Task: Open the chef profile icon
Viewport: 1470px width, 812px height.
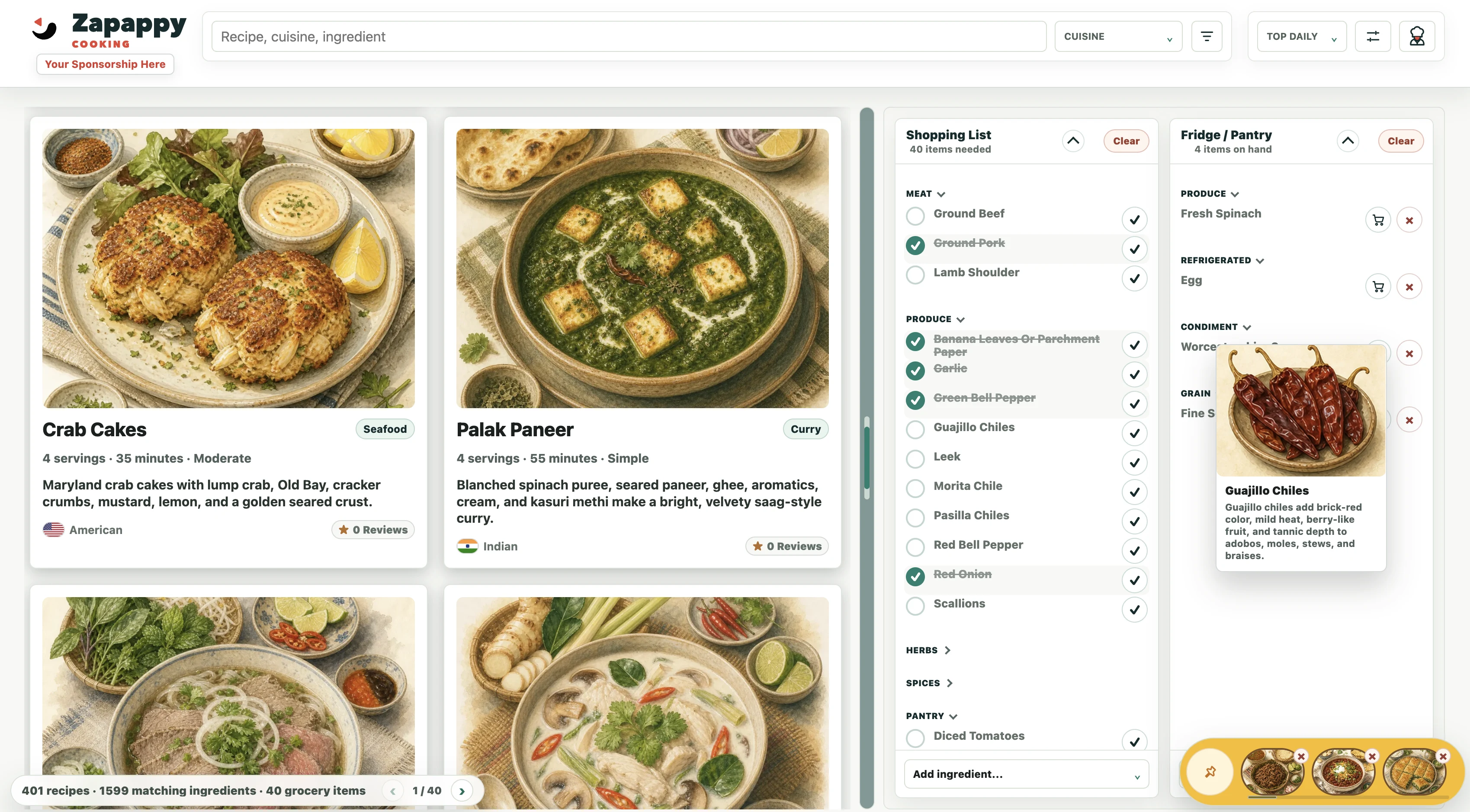Action: [1417, 36]
